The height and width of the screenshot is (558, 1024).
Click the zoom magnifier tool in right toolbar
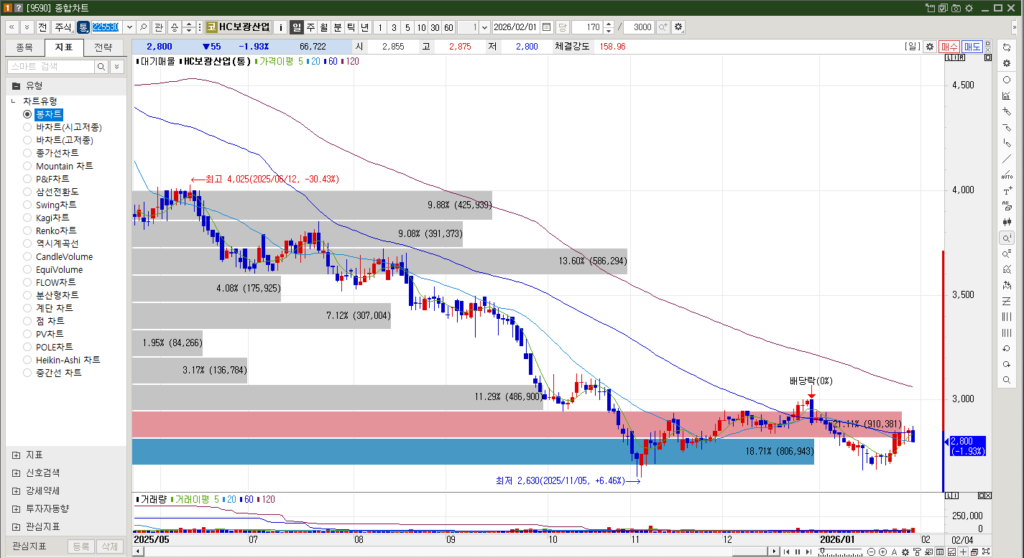coord(1006,238)
